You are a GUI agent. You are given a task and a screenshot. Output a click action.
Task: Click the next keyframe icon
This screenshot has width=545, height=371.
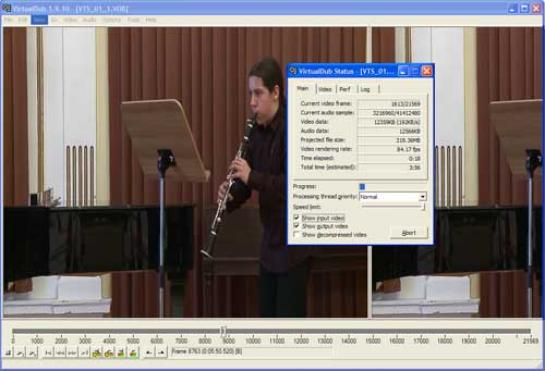point(109,353)
